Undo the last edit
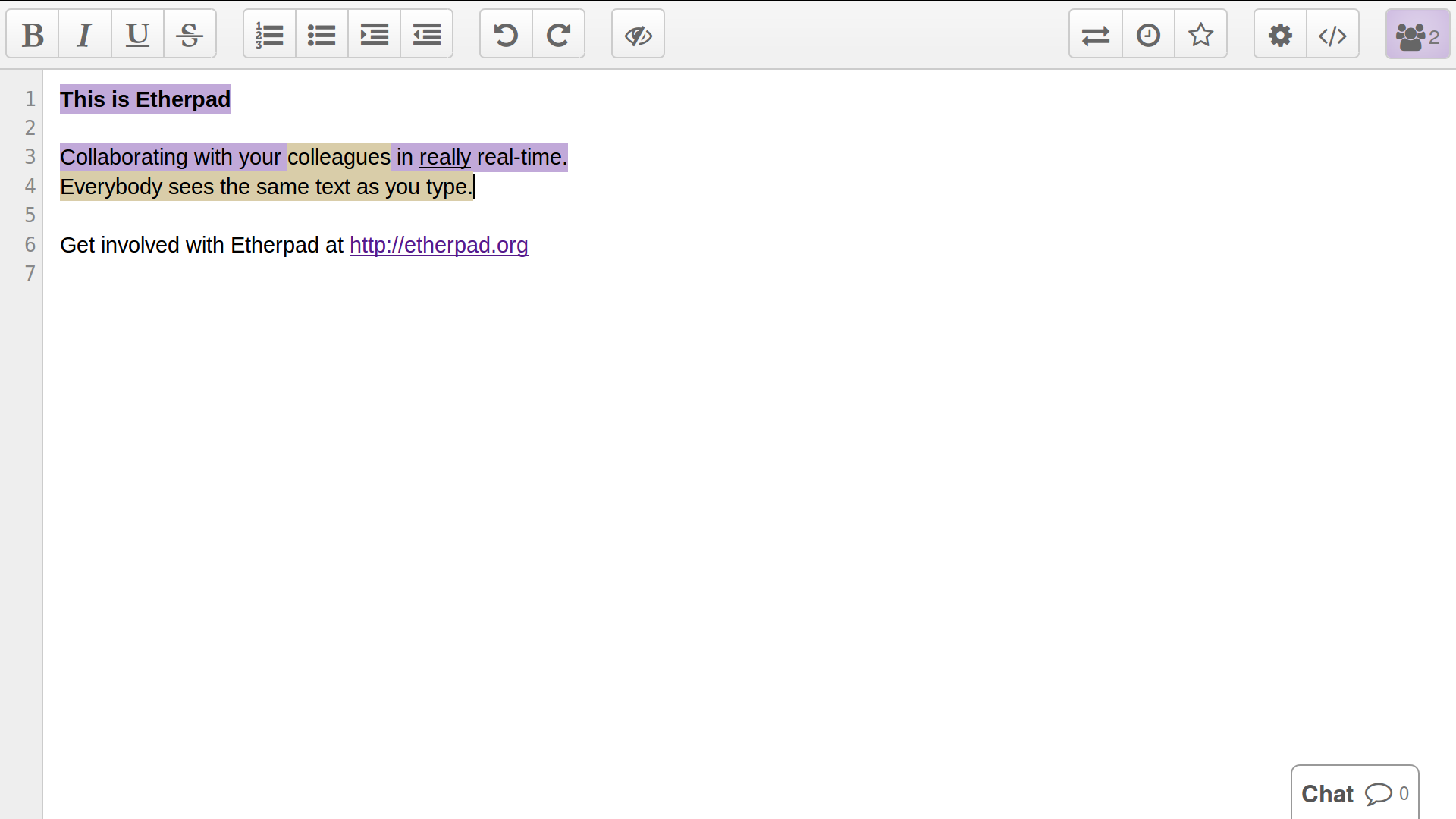This screenshot has width=1456, height=819. (x=506, y=34)
